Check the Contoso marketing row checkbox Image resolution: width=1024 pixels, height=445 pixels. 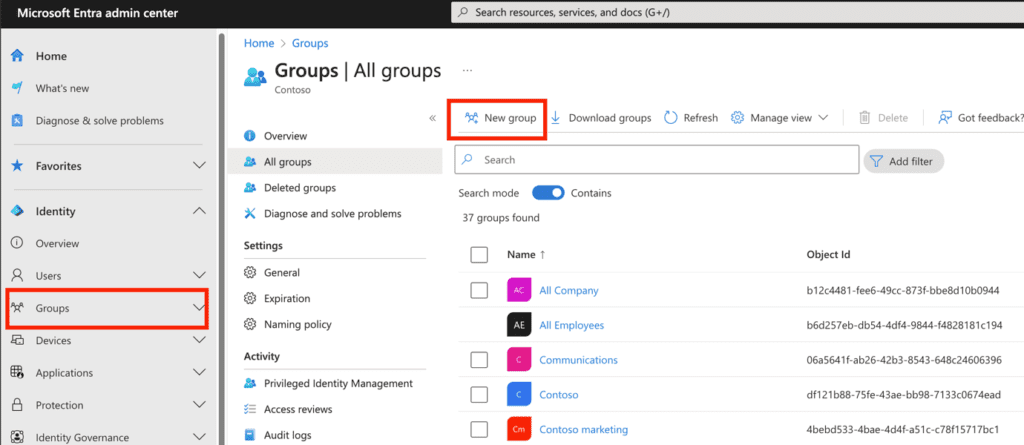[479, 429]
